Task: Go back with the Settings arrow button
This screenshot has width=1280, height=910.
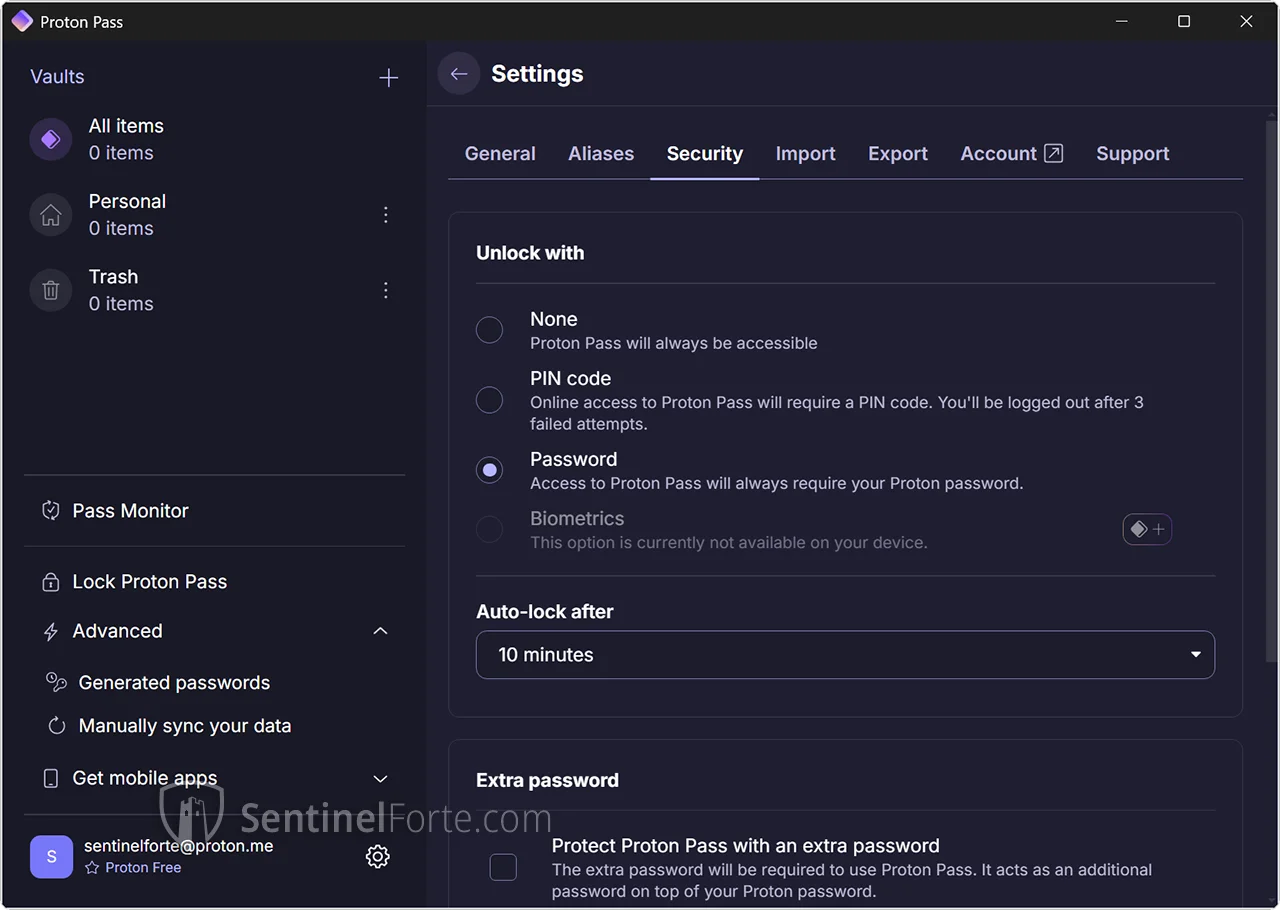Action: (459, 74)
